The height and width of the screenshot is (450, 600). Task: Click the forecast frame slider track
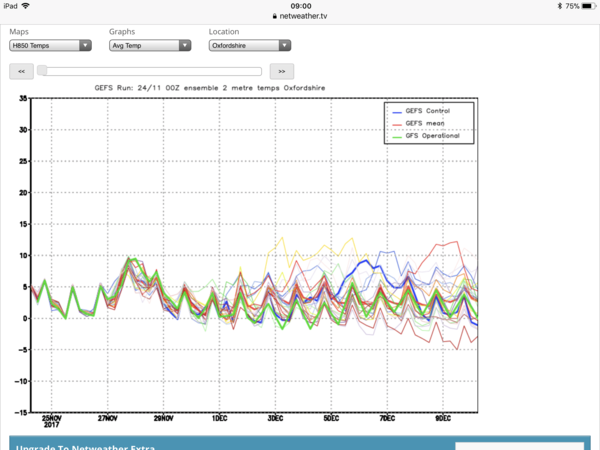150,71
